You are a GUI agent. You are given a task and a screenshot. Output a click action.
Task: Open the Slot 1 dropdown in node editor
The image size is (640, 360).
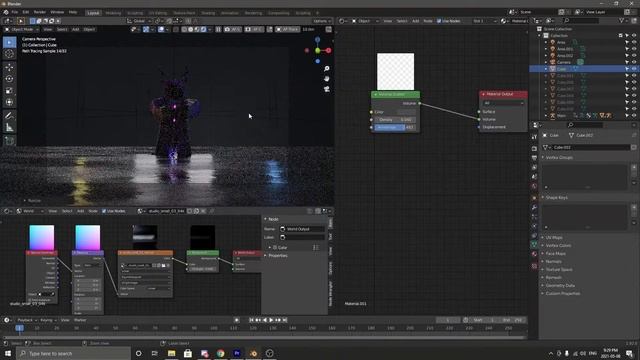[x=485, y=21]
